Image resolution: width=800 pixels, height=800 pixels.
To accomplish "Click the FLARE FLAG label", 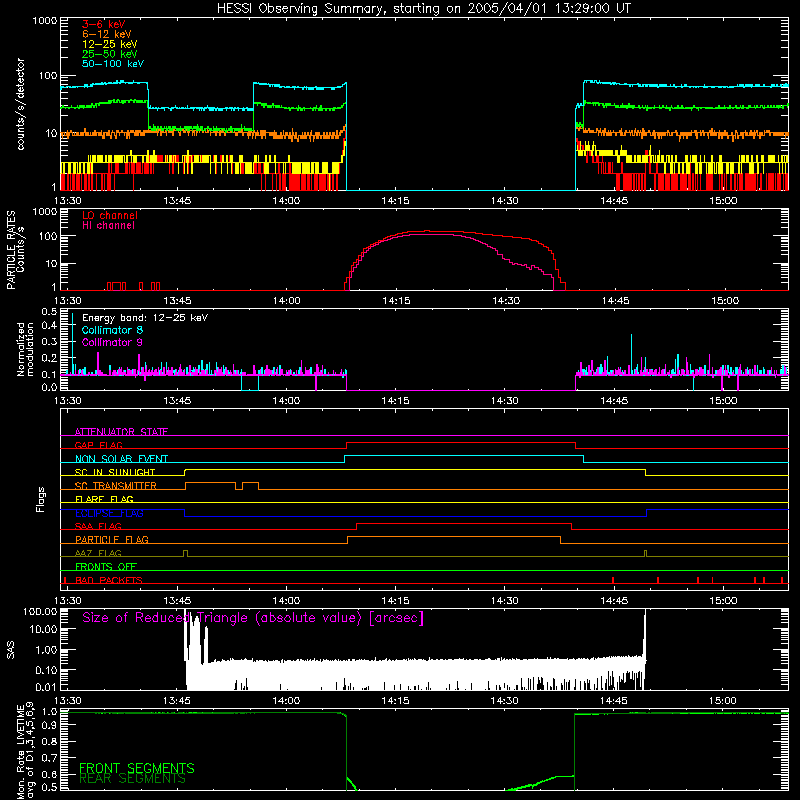I will (x=104, y=499).
